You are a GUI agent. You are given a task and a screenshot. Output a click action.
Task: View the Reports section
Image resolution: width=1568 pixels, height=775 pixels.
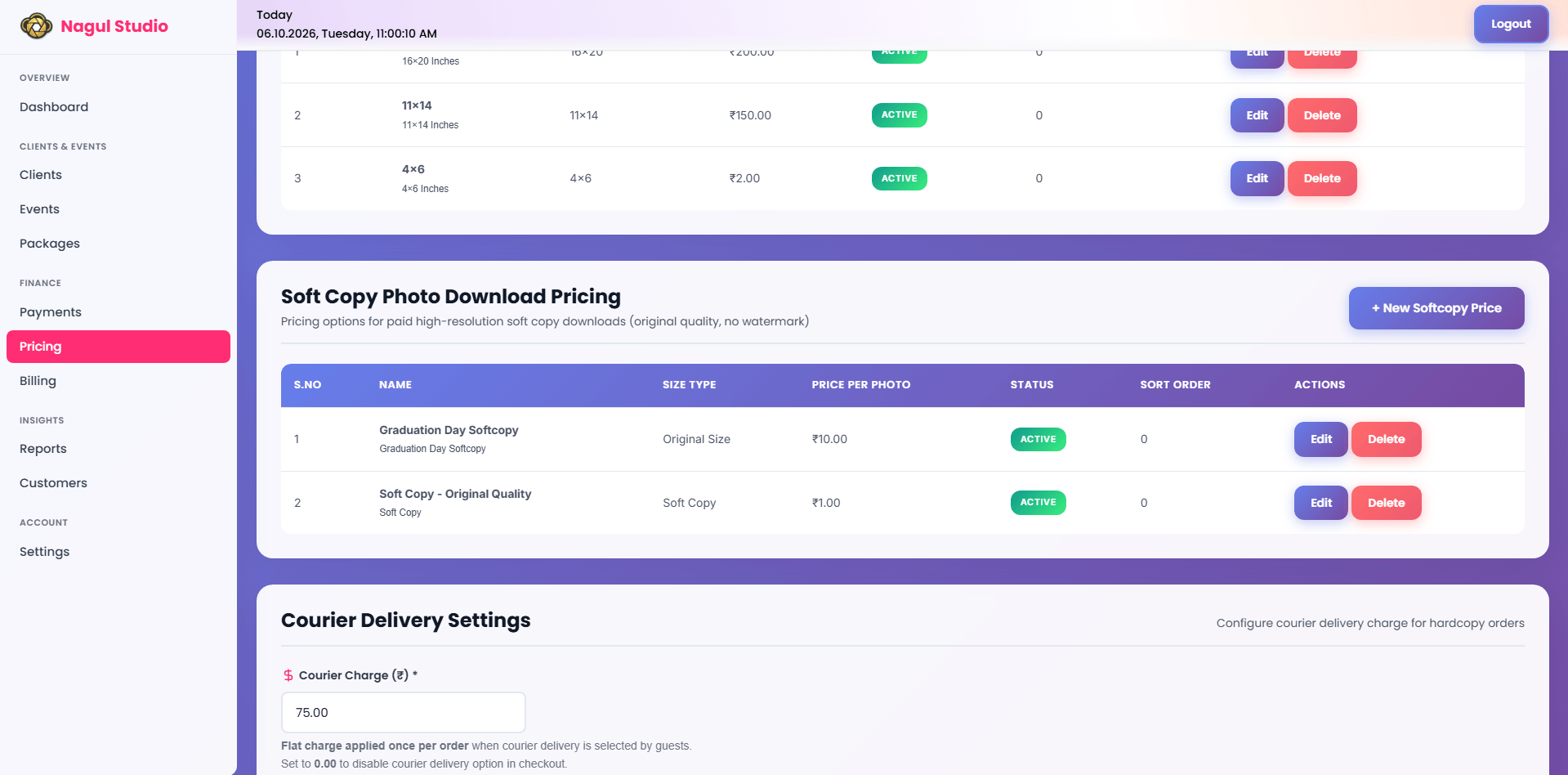[x=43, y=449]
